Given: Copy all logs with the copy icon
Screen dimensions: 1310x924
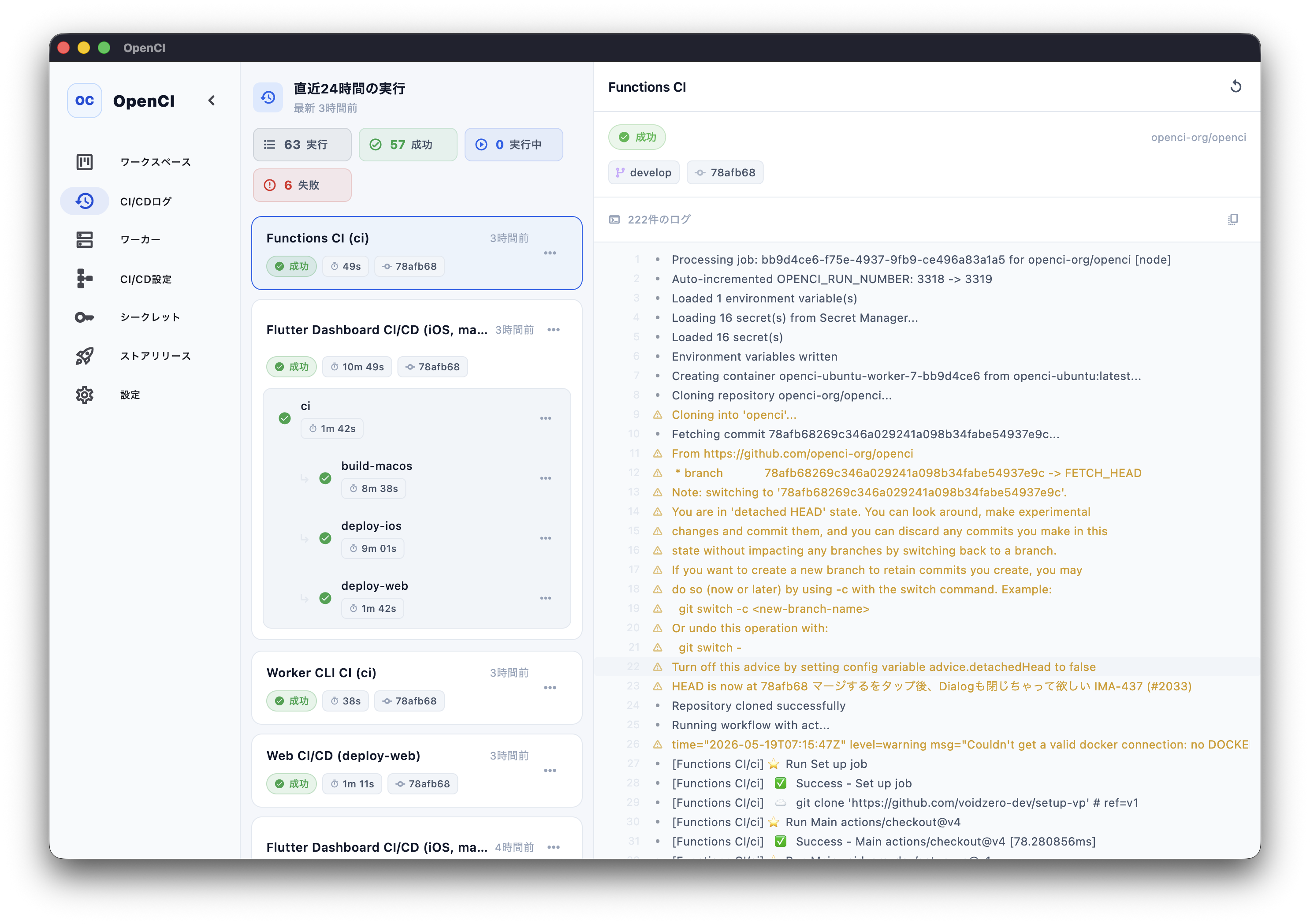Looking at the screenshot, I should pyautogui.click(x=1233, y=220).
